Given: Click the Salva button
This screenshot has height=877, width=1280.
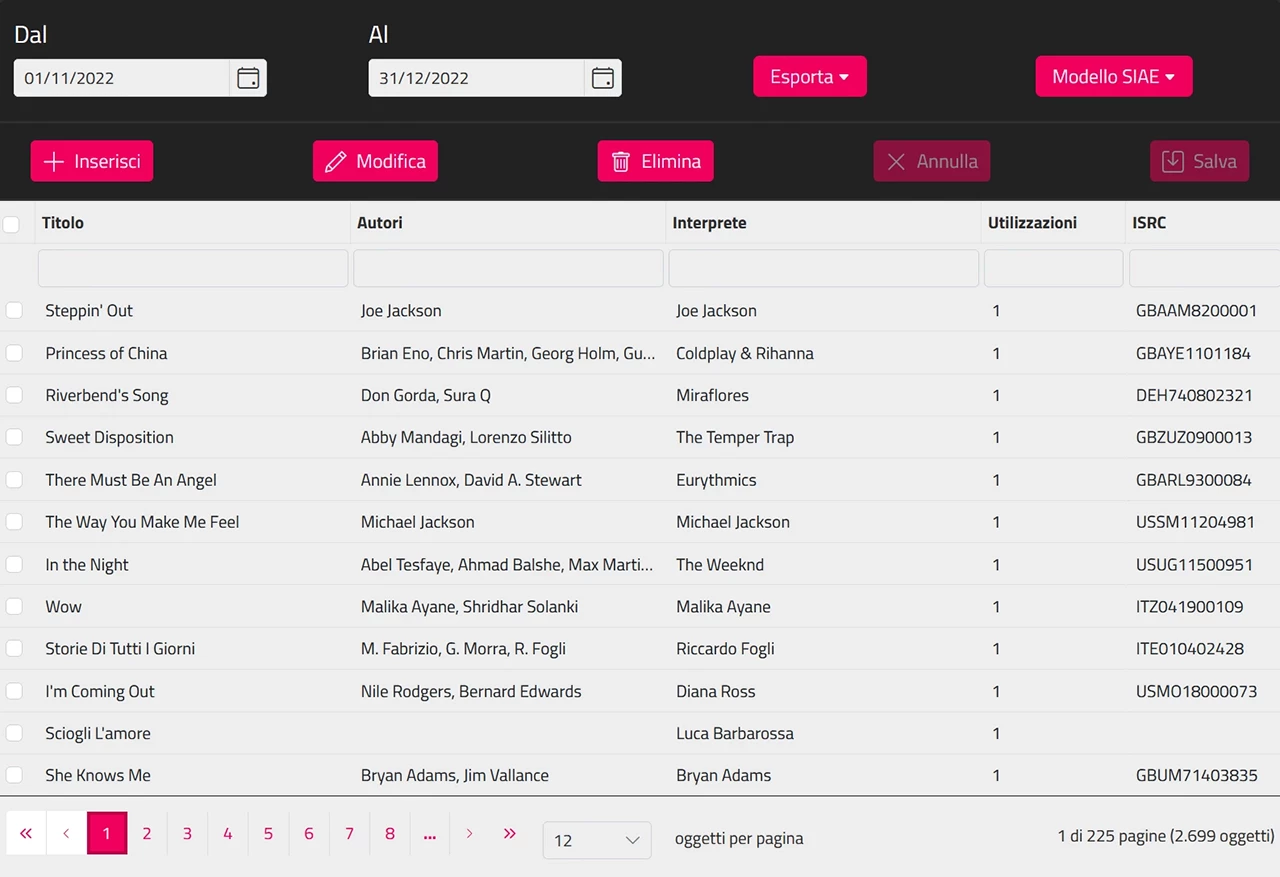Looking at the screenshot, I should point(1200,161).
